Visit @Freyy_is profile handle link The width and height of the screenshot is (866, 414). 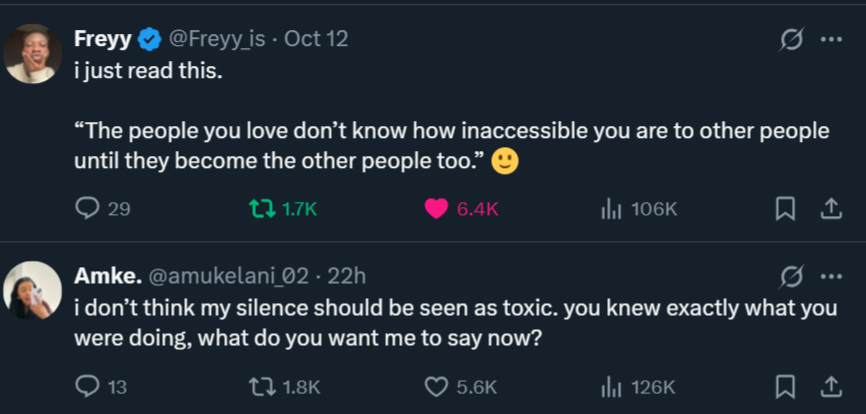coord(220,39)
